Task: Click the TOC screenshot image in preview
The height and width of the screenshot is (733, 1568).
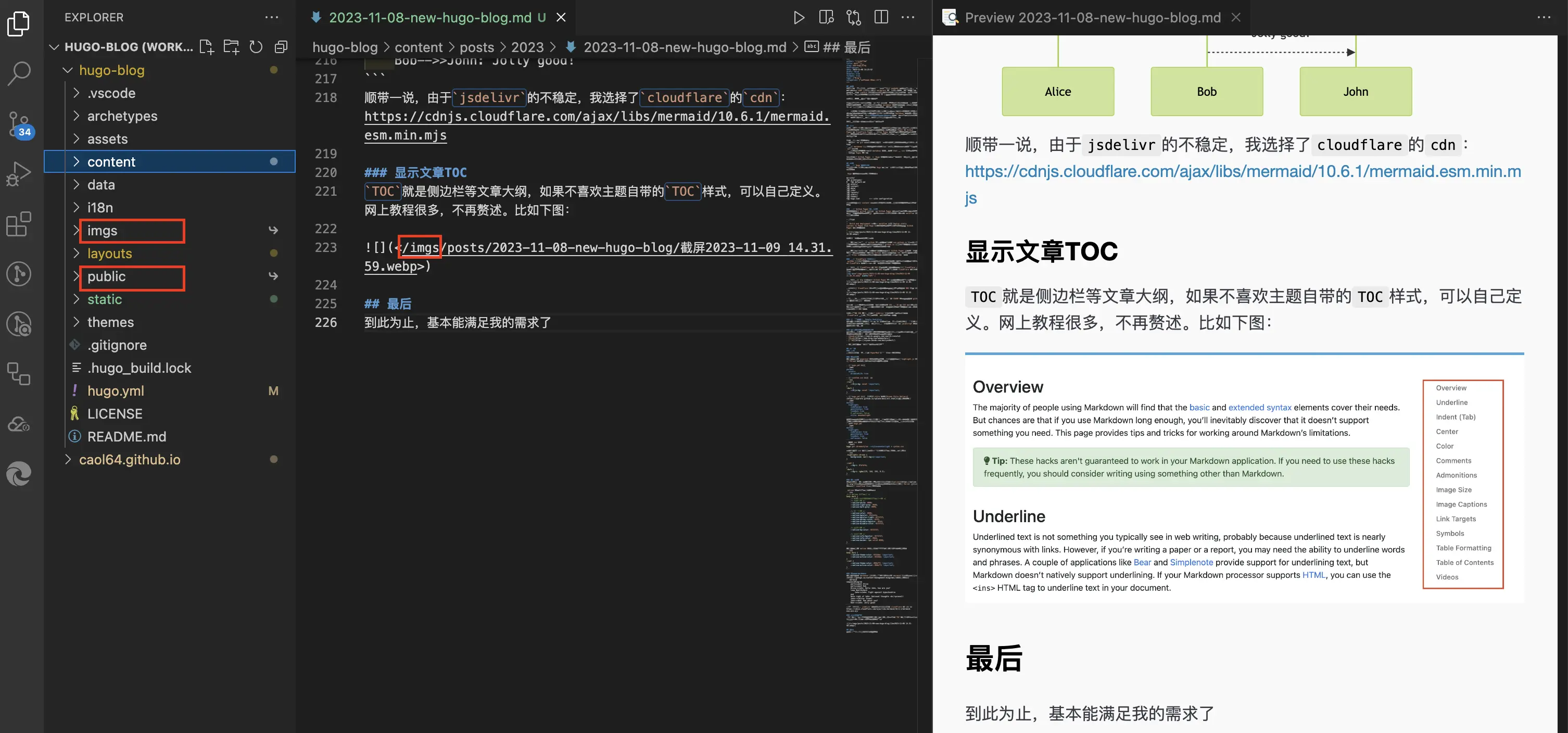Action: tap(1244, 478)
